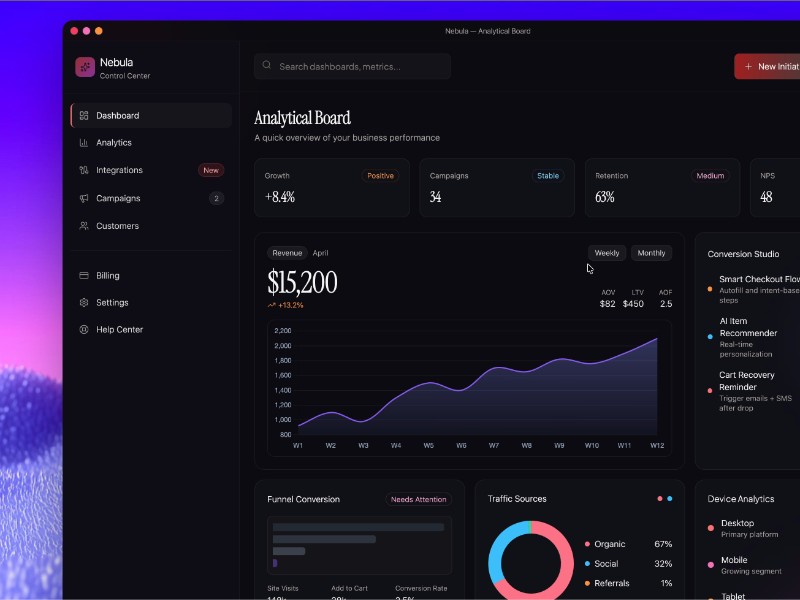Screen dimensions: 800x600
Task: Switch revenue view to Monthly
Action: [x=652, y=253]
